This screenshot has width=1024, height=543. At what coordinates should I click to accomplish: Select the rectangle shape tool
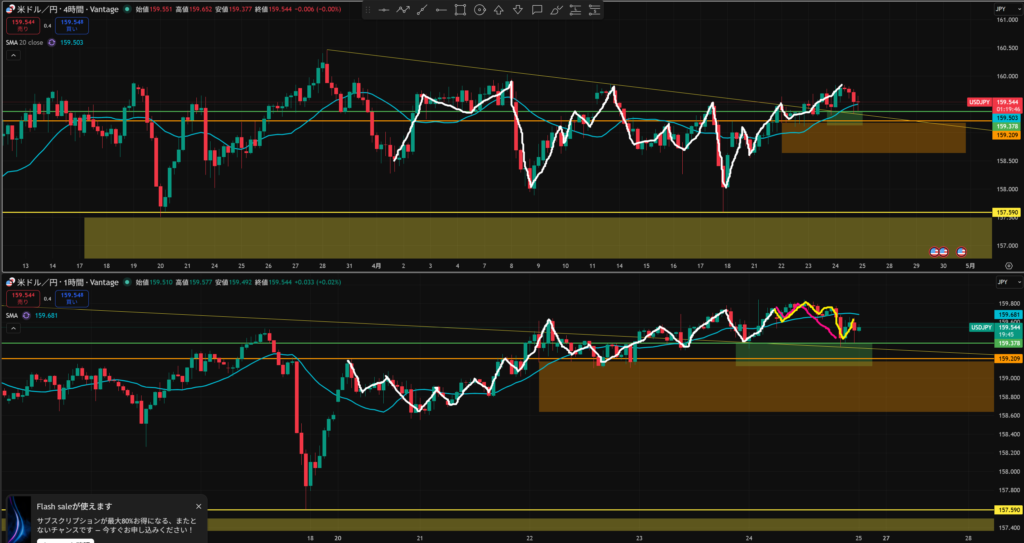click(x=460, y=10)
